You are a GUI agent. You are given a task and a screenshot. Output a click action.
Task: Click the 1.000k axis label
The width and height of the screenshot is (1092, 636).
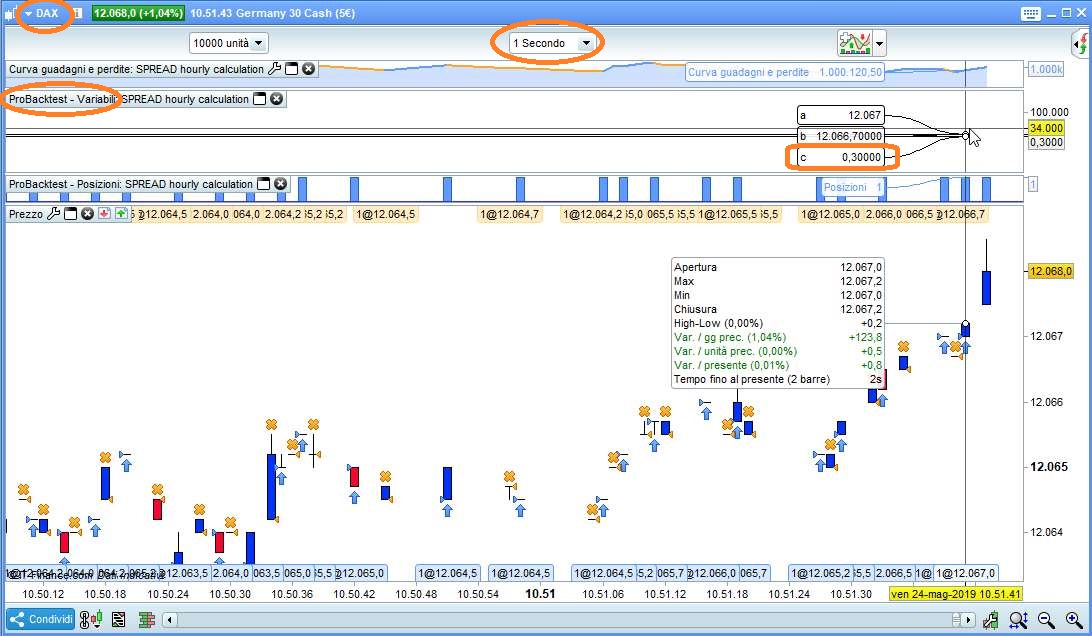[1046, 69]
